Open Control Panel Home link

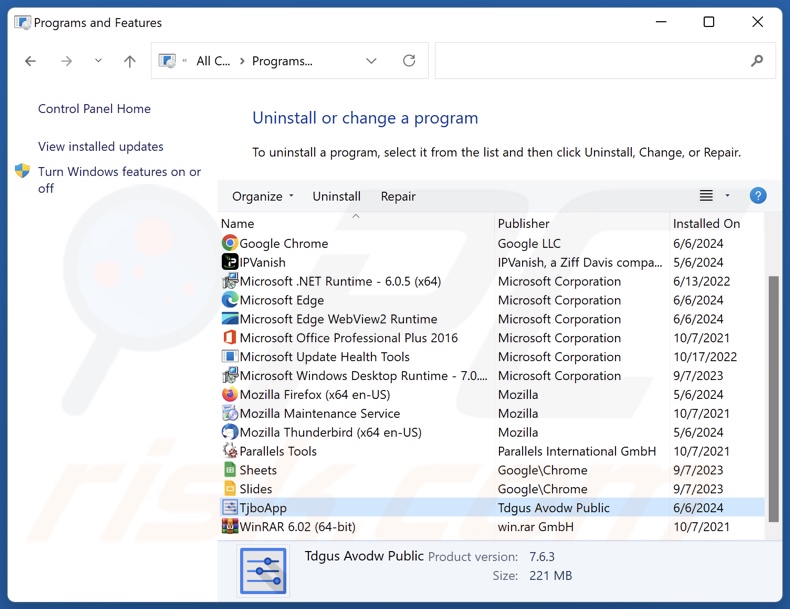pos(94,109)
